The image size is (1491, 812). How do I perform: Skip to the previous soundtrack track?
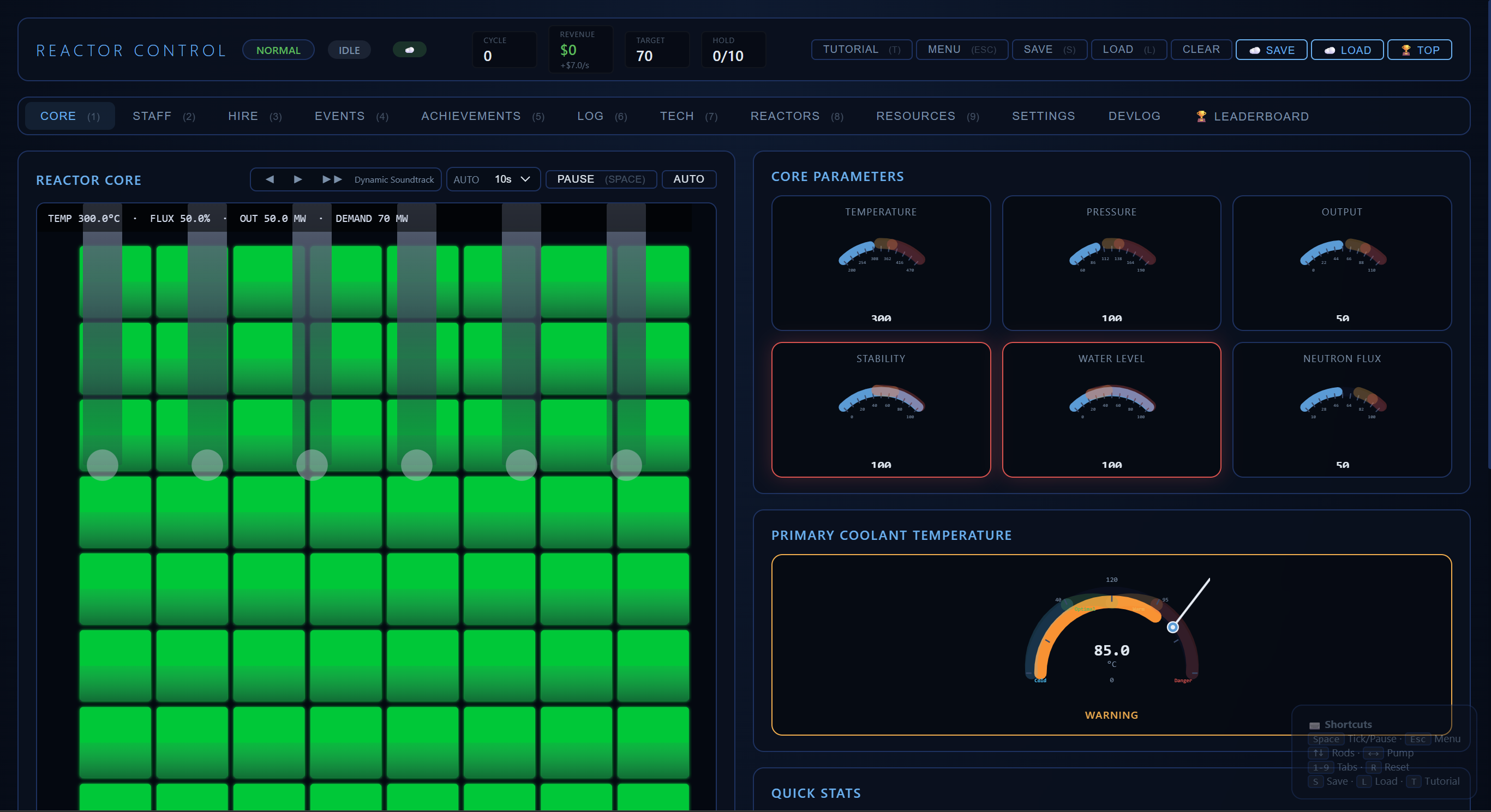270,179
